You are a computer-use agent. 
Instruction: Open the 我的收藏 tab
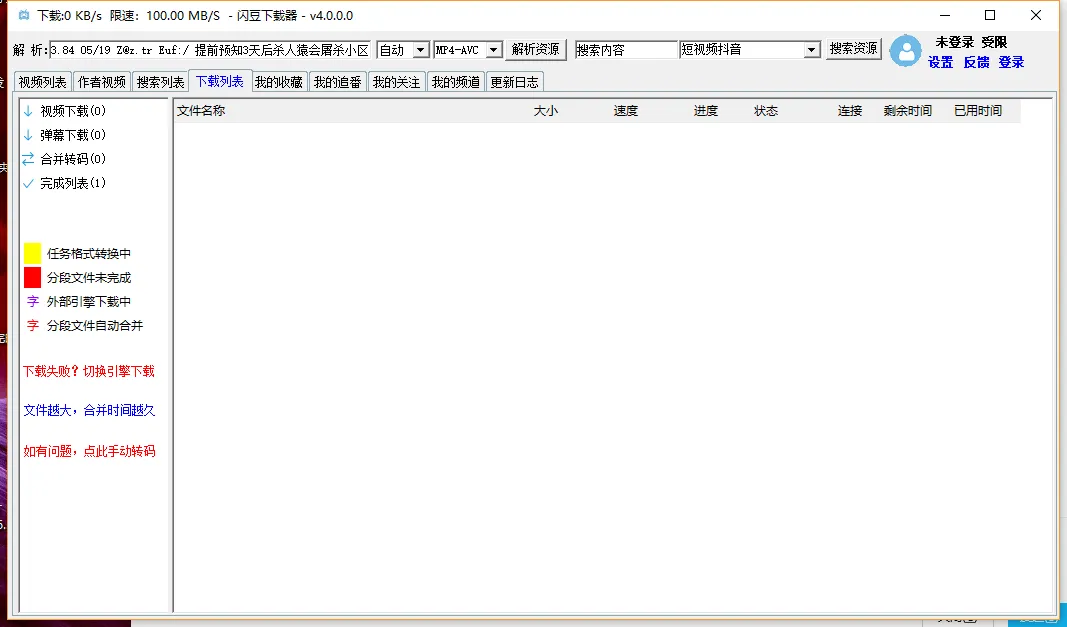click(x=280, y=81)
